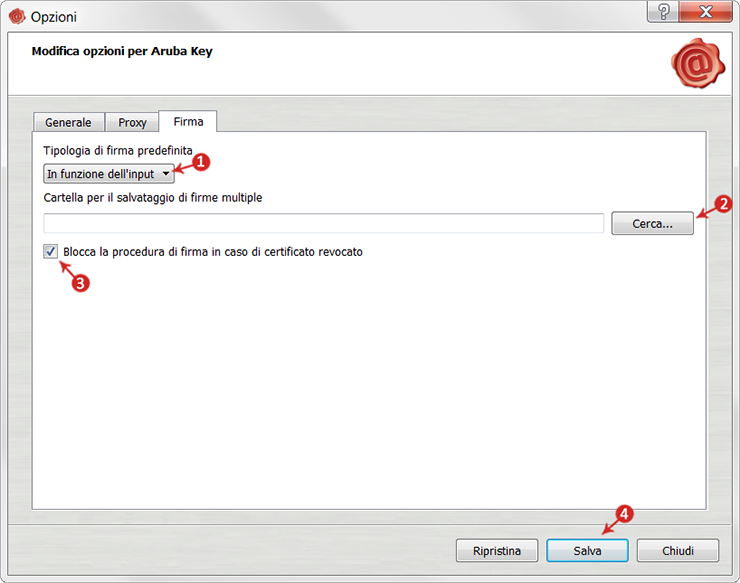Viewport: 740px width, 583px height.
Task: Save settings with the Salva button
Action: point(587,551)
